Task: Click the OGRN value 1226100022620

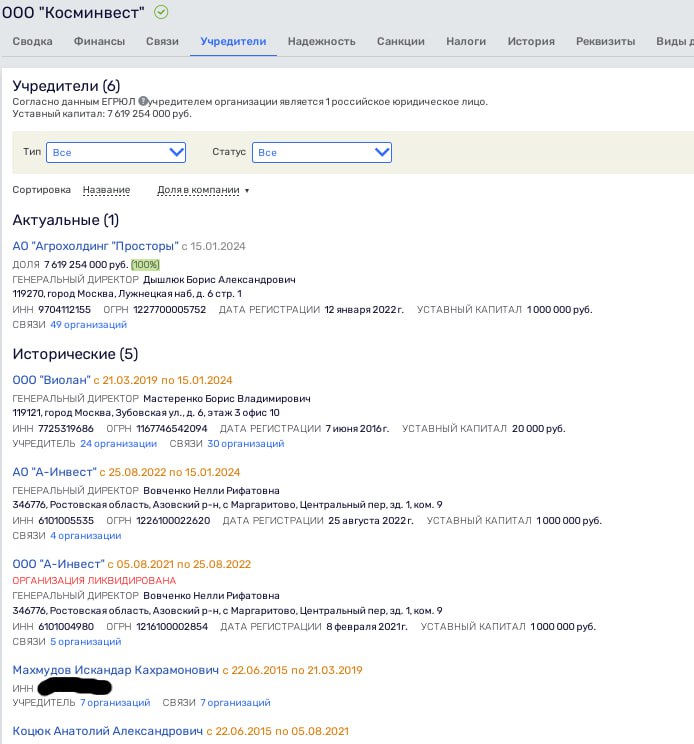Action: point(173,521)
